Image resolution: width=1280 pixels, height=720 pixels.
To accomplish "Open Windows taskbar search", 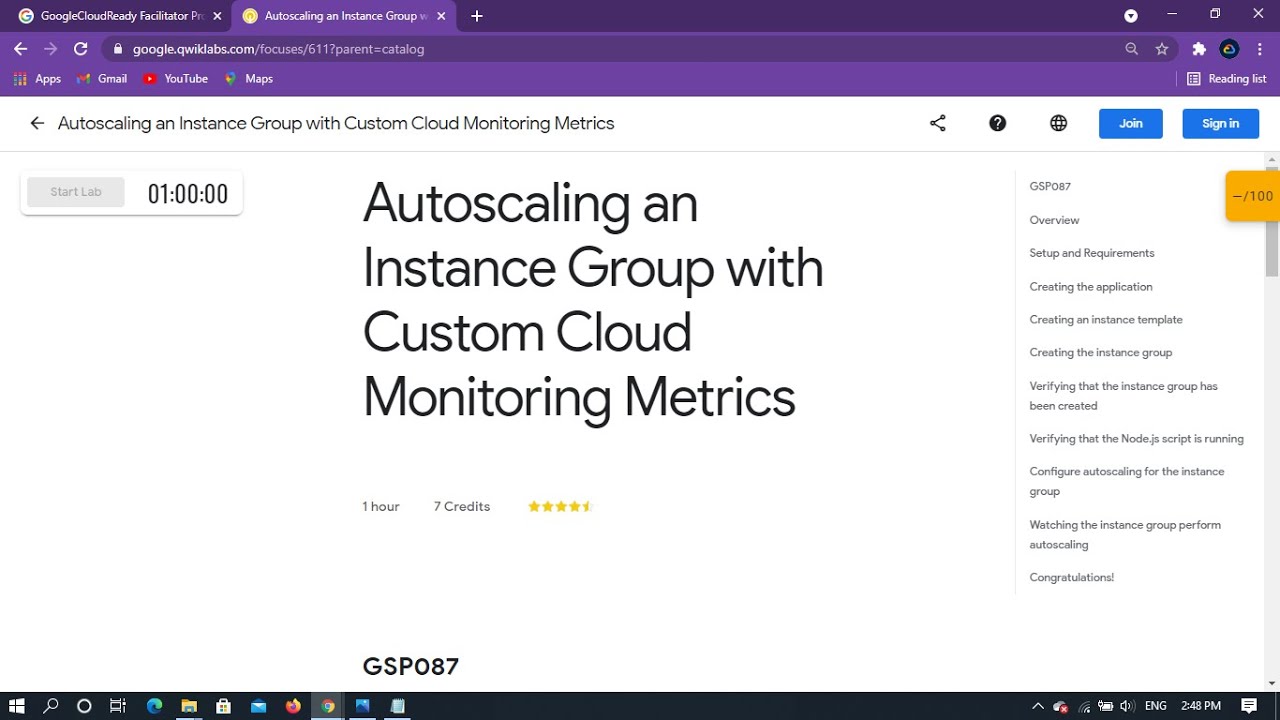I will (51, 706).
